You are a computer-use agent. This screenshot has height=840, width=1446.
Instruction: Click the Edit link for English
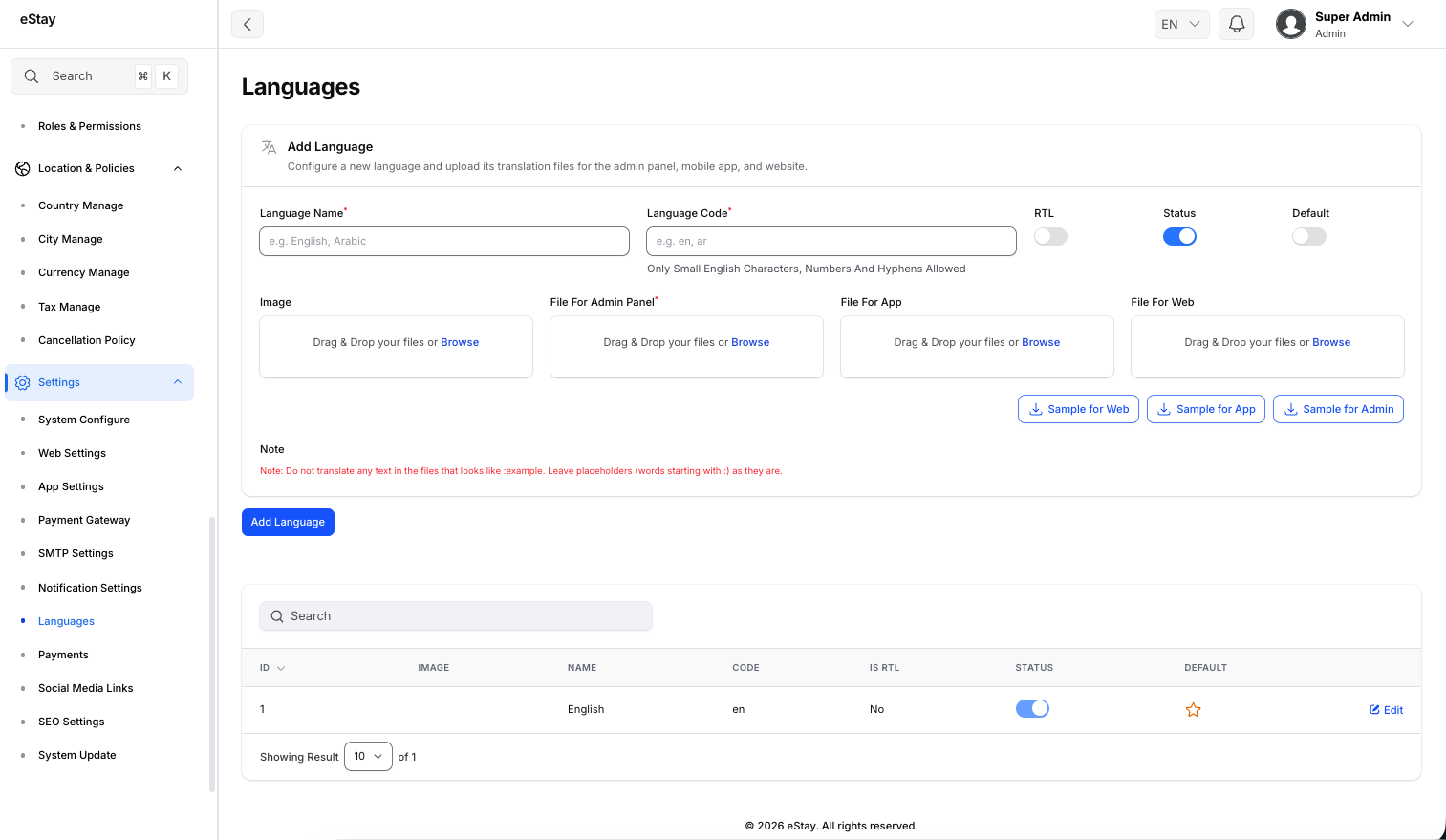click(x=1386, y=710)
